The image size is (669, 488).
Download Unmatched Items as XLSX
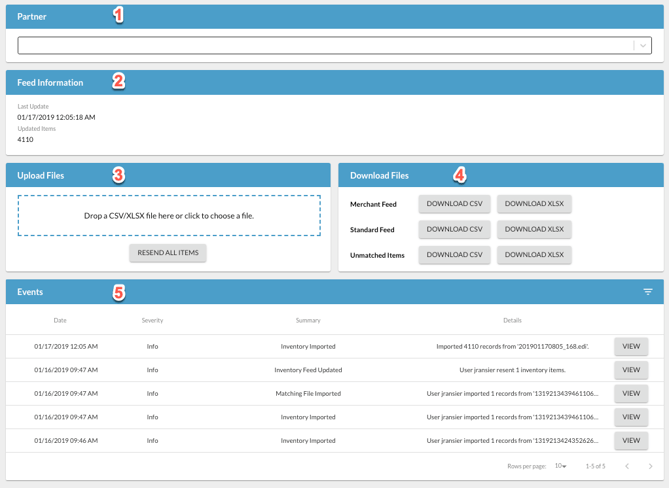click(534, 255)
